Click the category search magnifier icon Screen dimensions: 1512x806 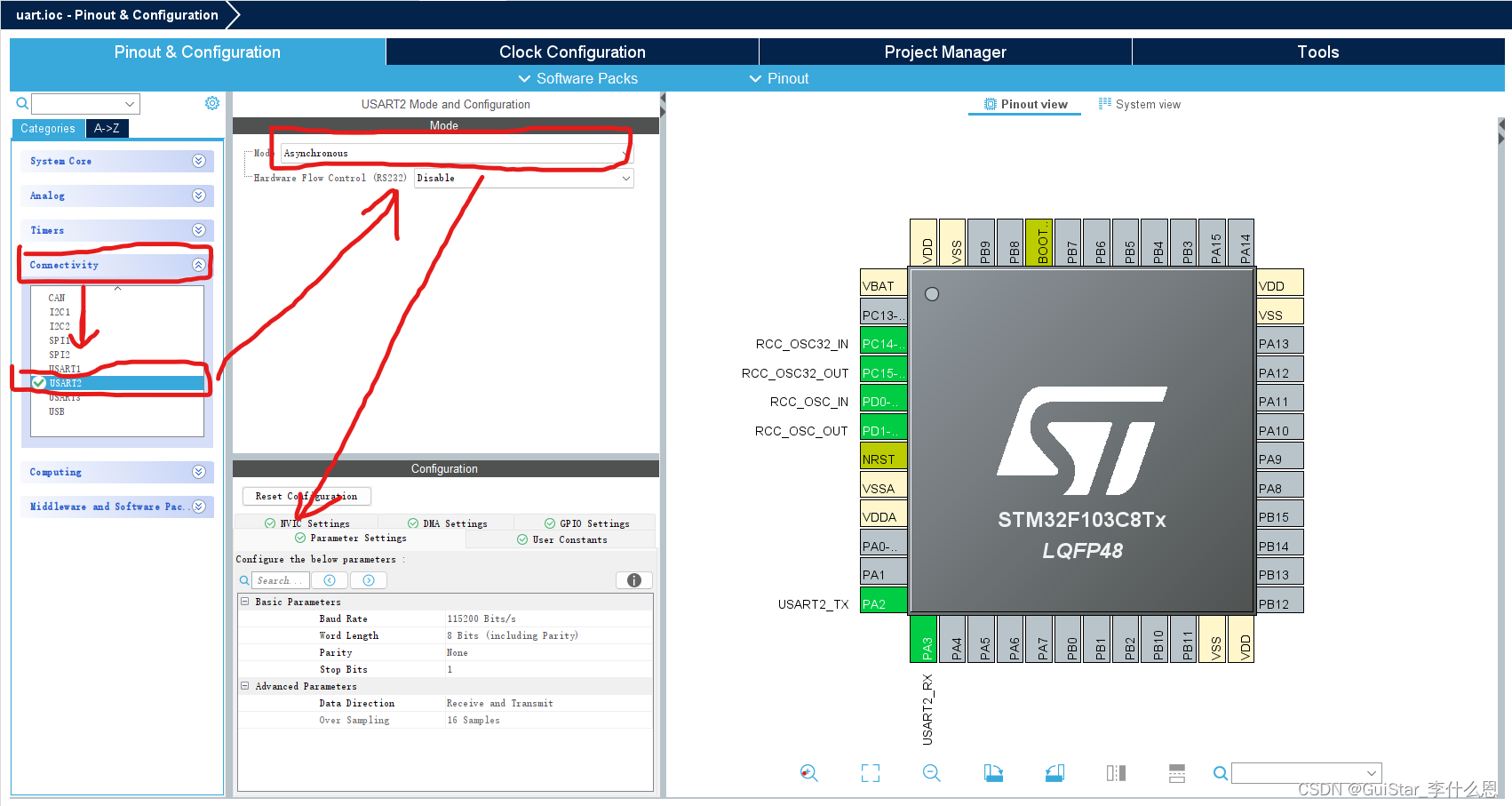(x=22, y=104)
